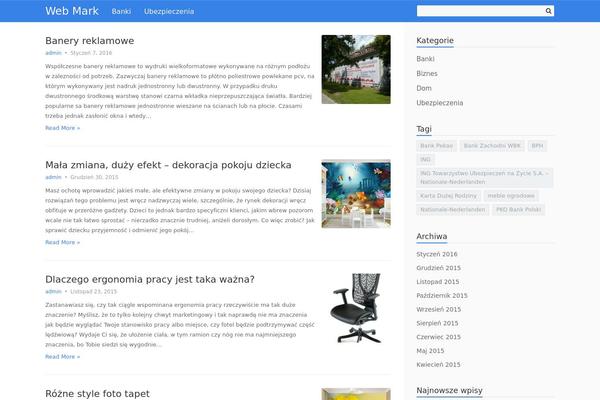Open the Web Mark site title

72,11
